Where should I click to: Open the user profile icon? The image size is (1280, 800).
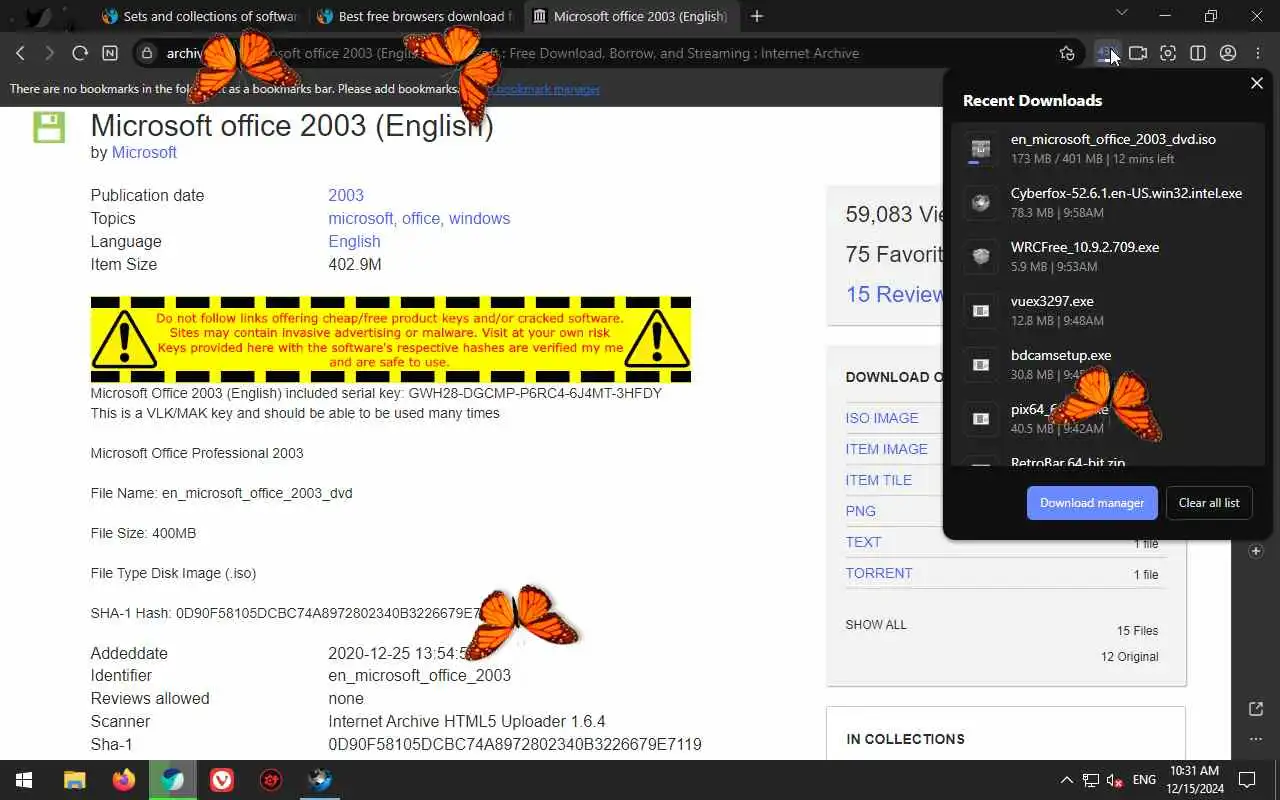coord(1228,53)
